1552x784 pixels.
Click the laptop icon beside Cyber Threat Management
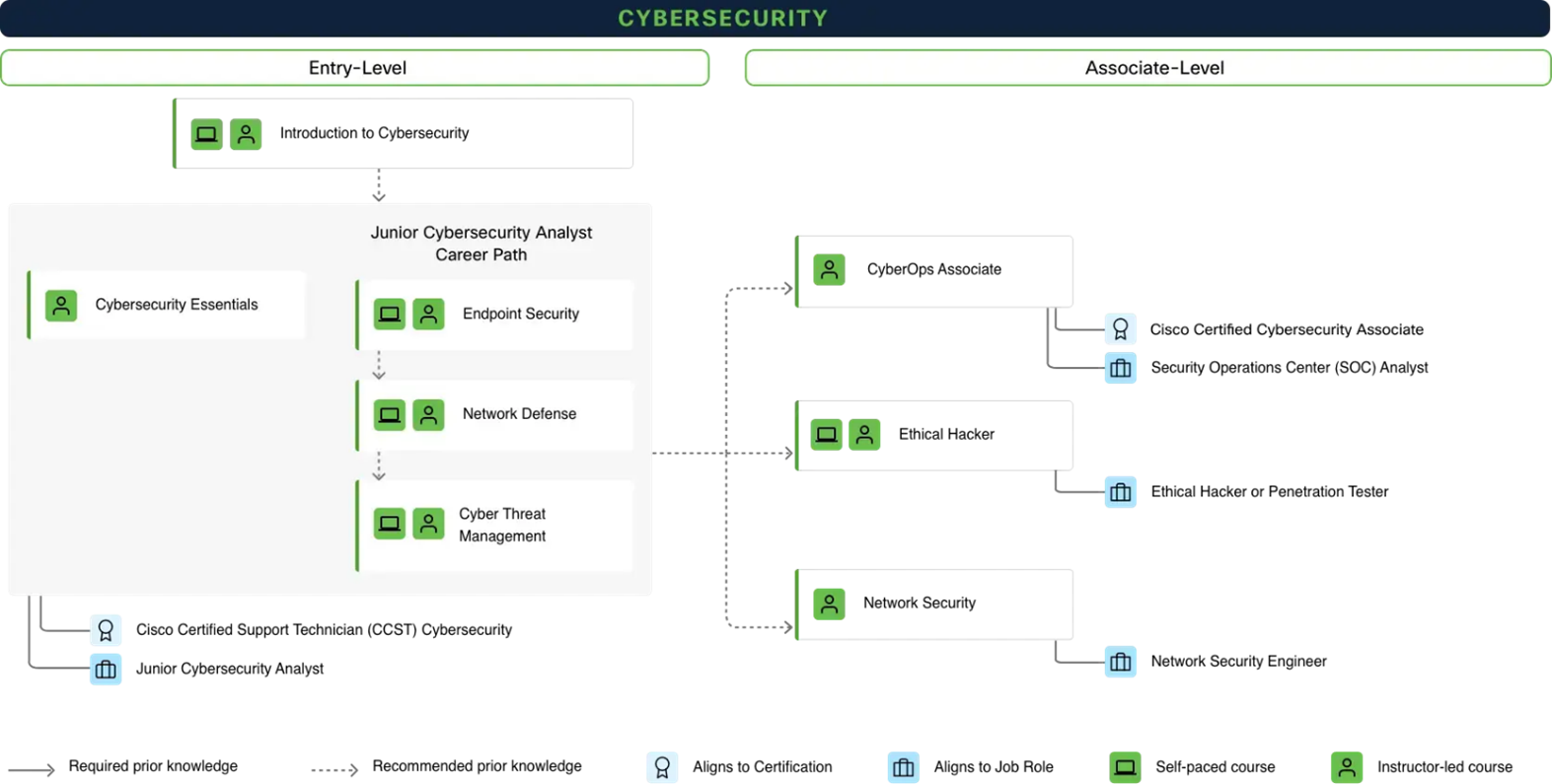click(390, 524)
